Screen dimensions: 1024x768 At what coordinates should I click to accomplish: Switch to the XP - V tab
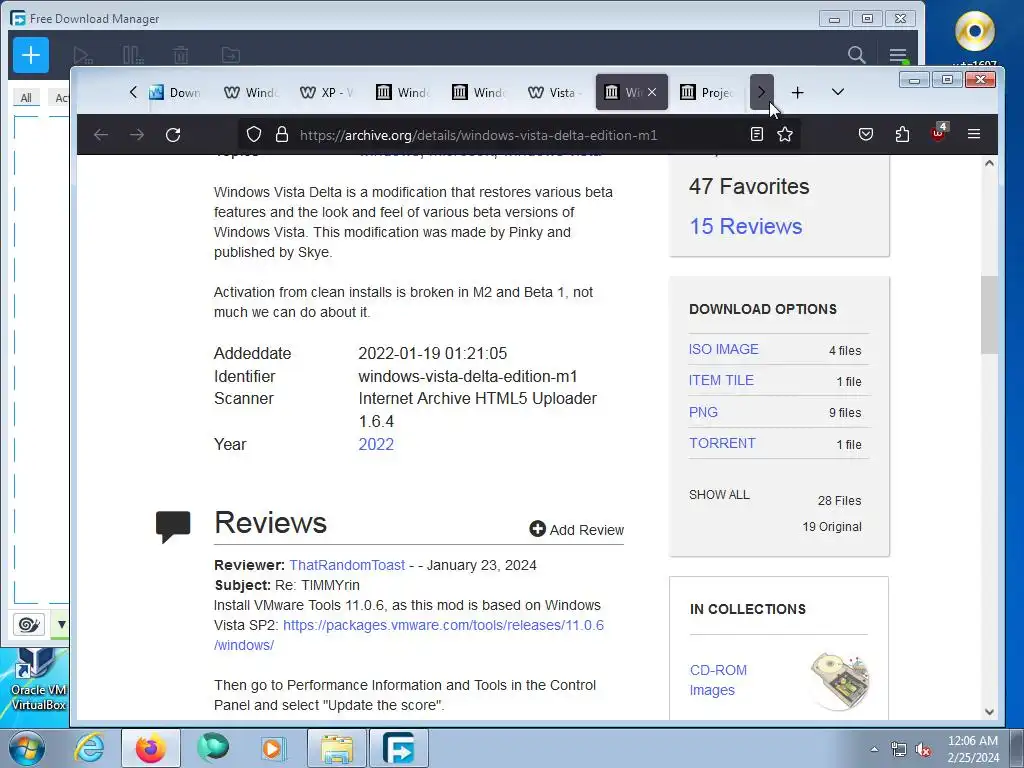point(326,93)
